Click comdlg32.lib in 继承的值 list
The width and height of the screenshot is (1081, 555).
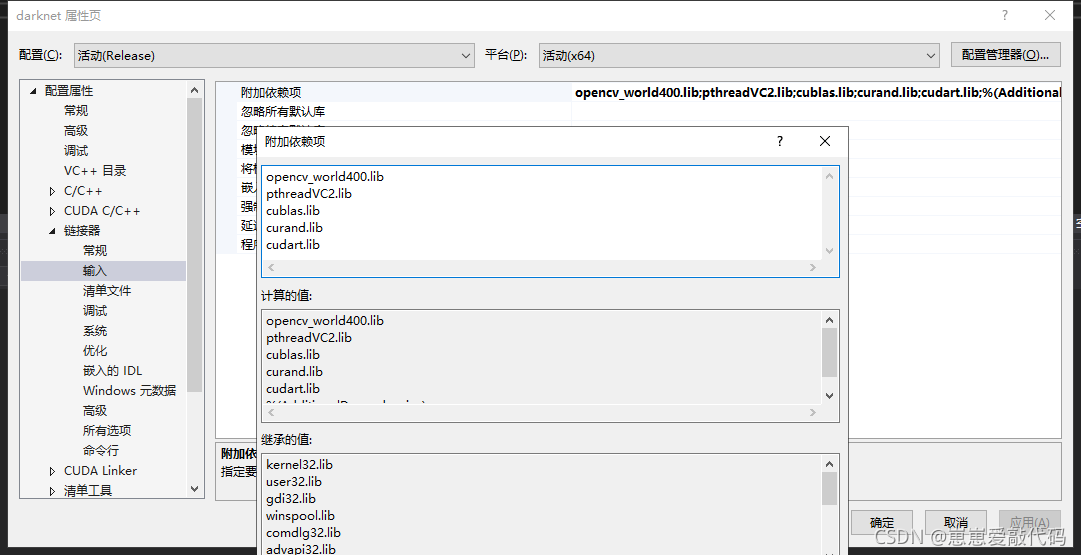point(303,533)
